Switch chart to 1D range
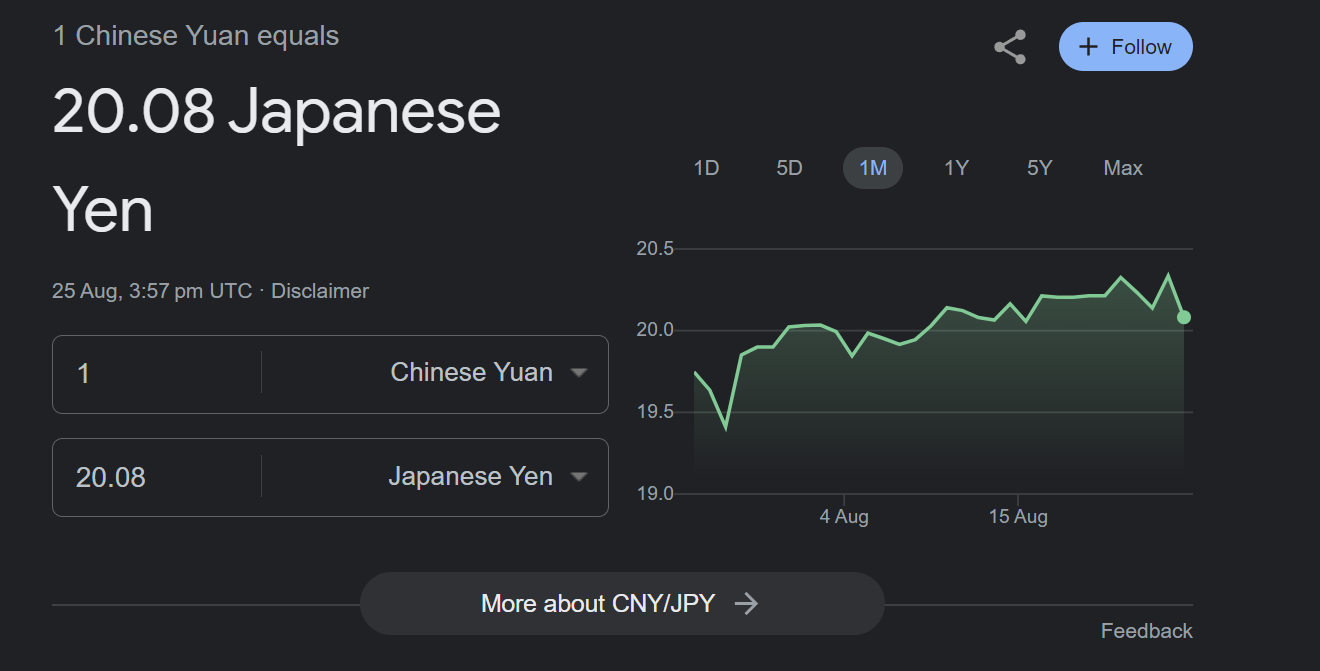 [x=706, y=168]
